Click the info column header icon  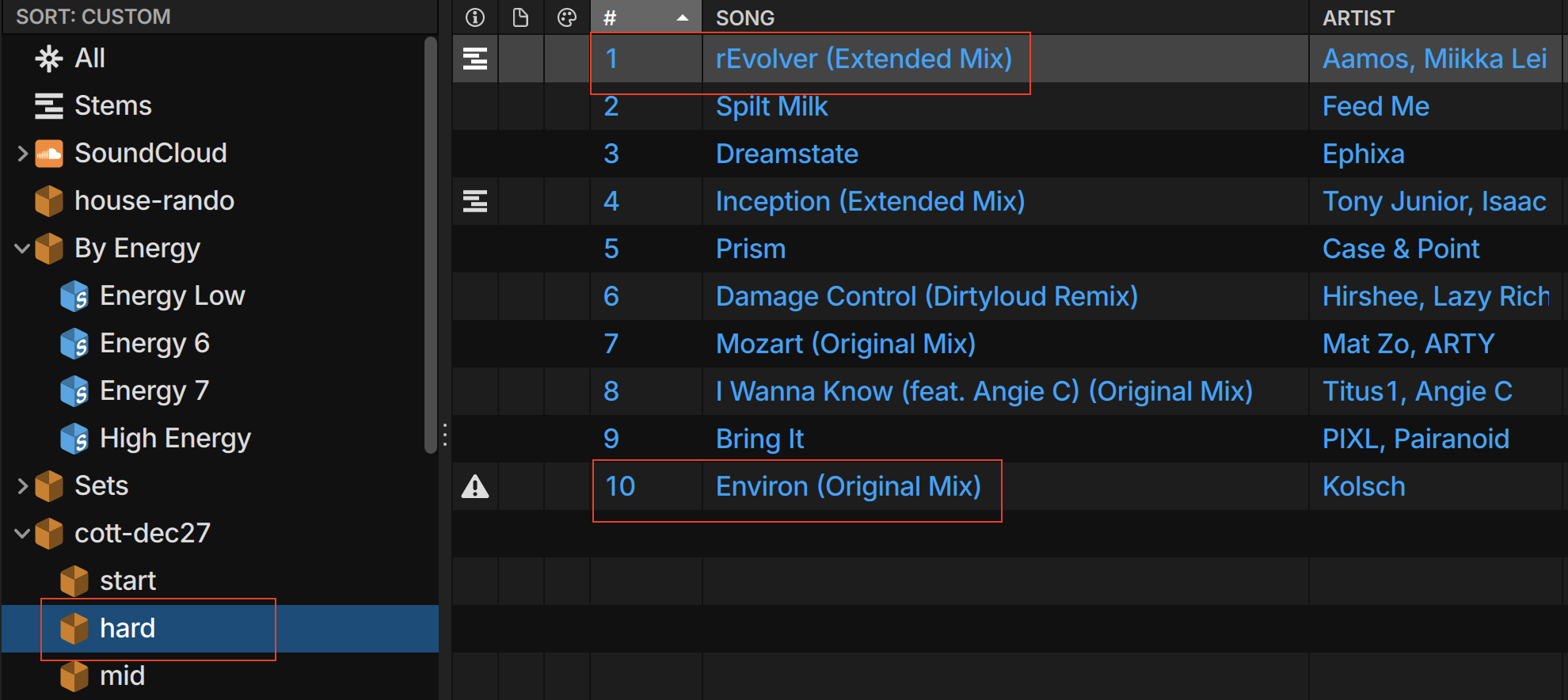coord(475,17)
